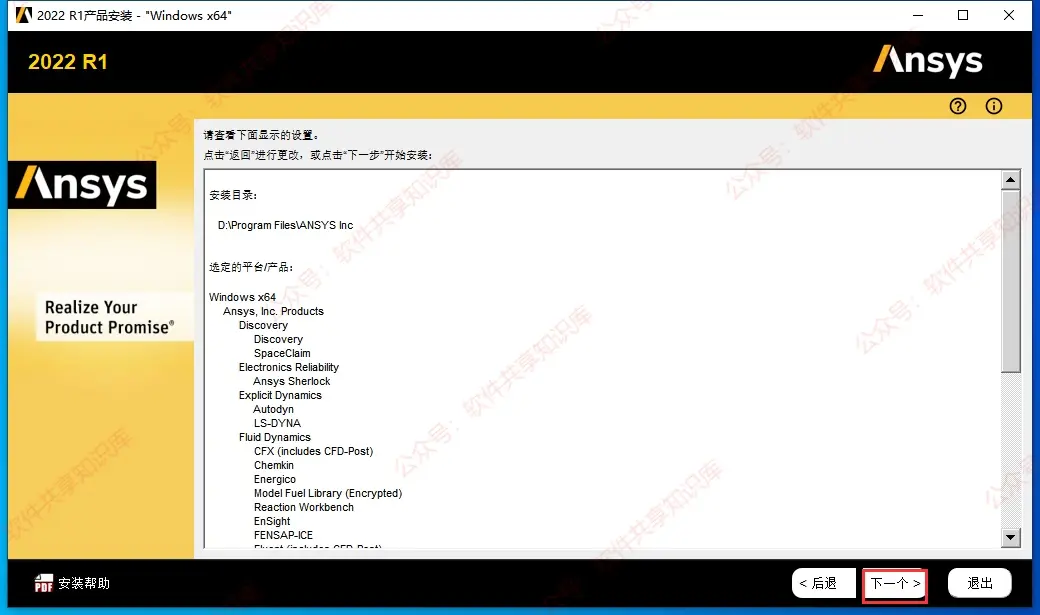Screen dimensions: 1040x615
Task: Click the Ansys, Inc. Products entry
Action: [273, 311]
